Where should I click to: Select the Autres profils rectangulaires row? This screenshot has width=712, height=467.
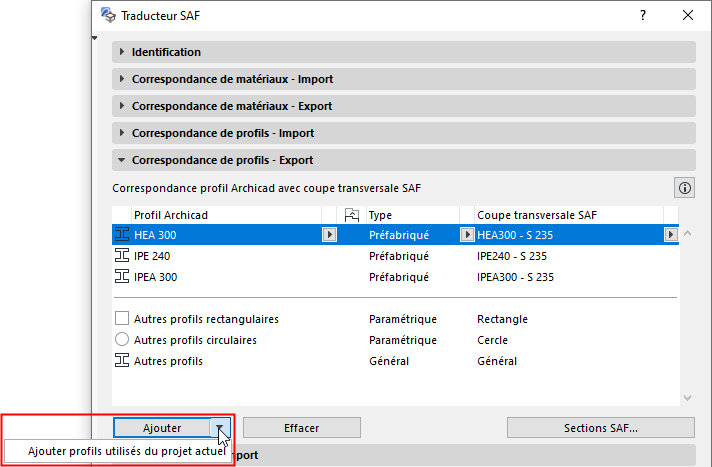tap(396, 318)
